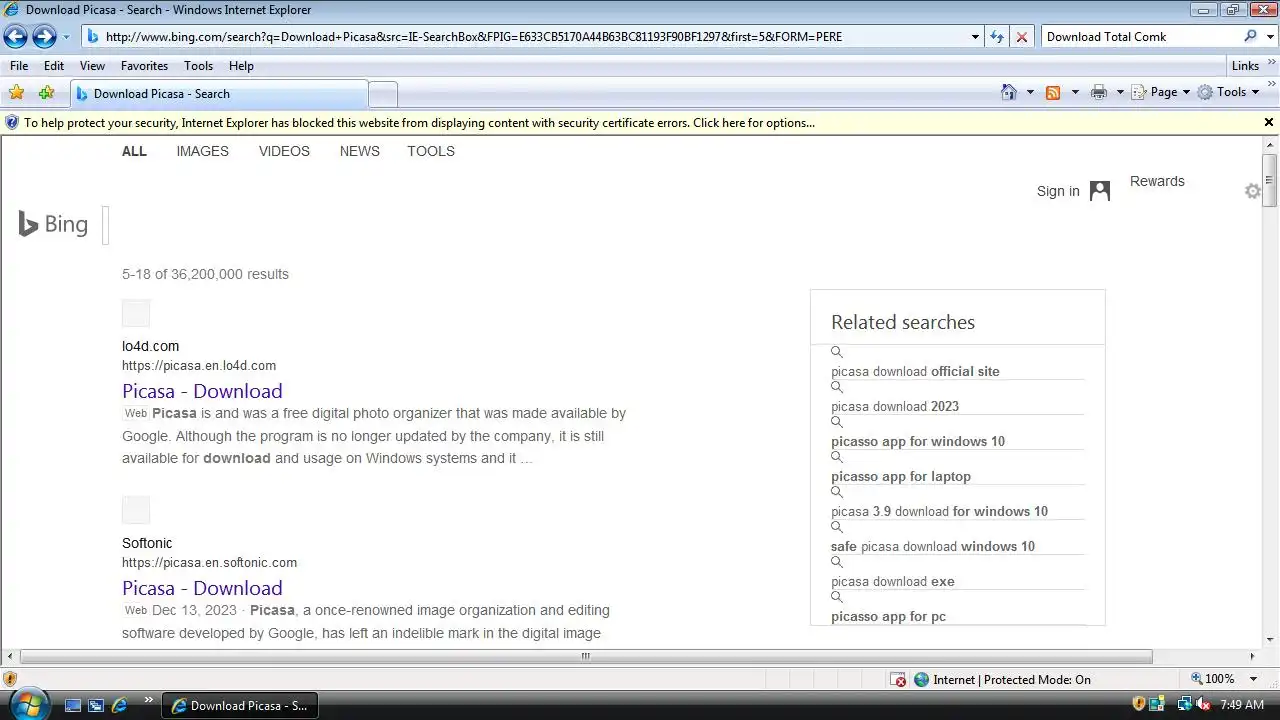Viewport: 1280px width, 720px height.
Task: Click the https://picasa.en.lo4d.com URL
Action: [x=199, y=366]
